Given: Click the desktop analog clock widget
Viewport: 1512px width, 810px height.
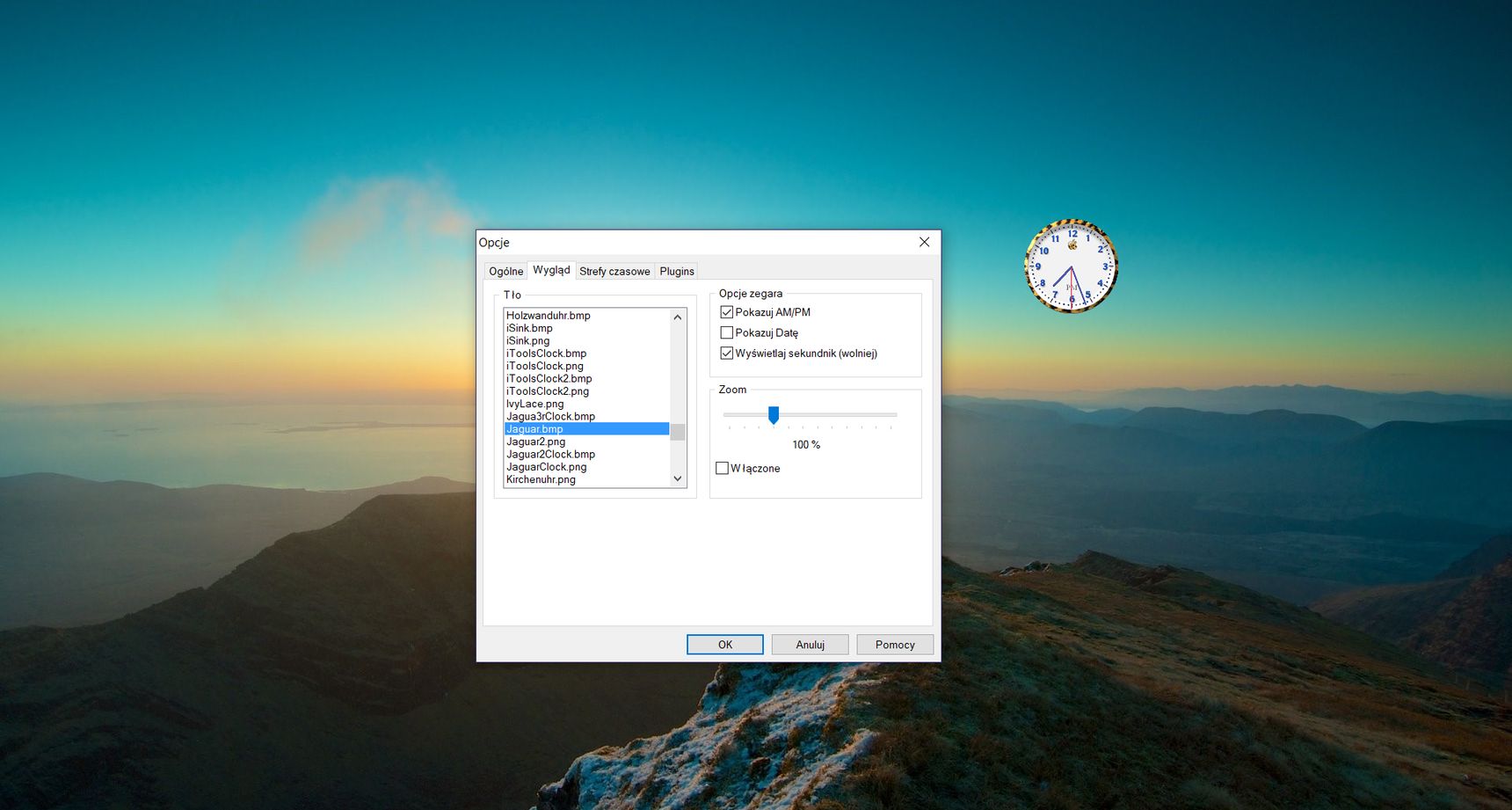Looking at the screenshot, I should coord(1071,266).
